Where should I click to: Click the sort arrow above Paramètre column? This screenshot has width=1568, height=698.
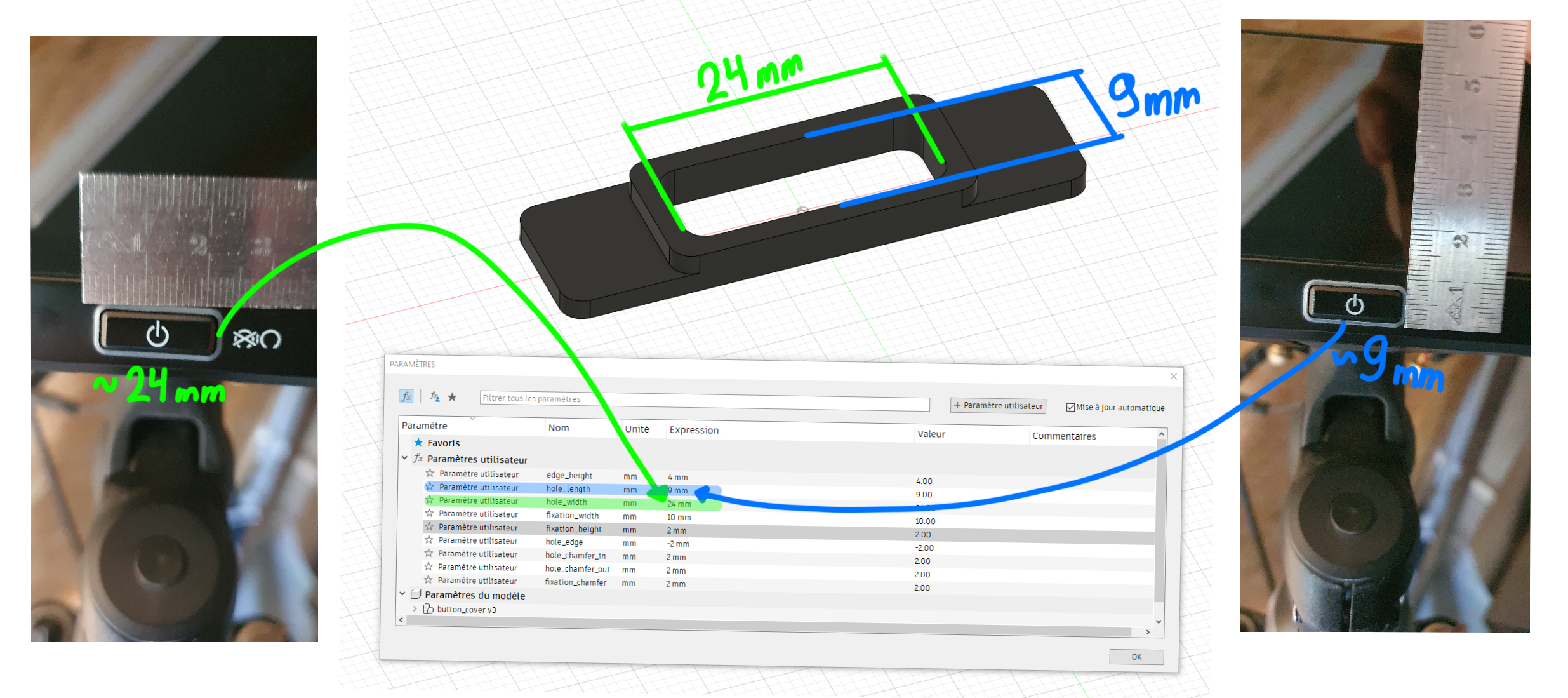click(472, 419)
